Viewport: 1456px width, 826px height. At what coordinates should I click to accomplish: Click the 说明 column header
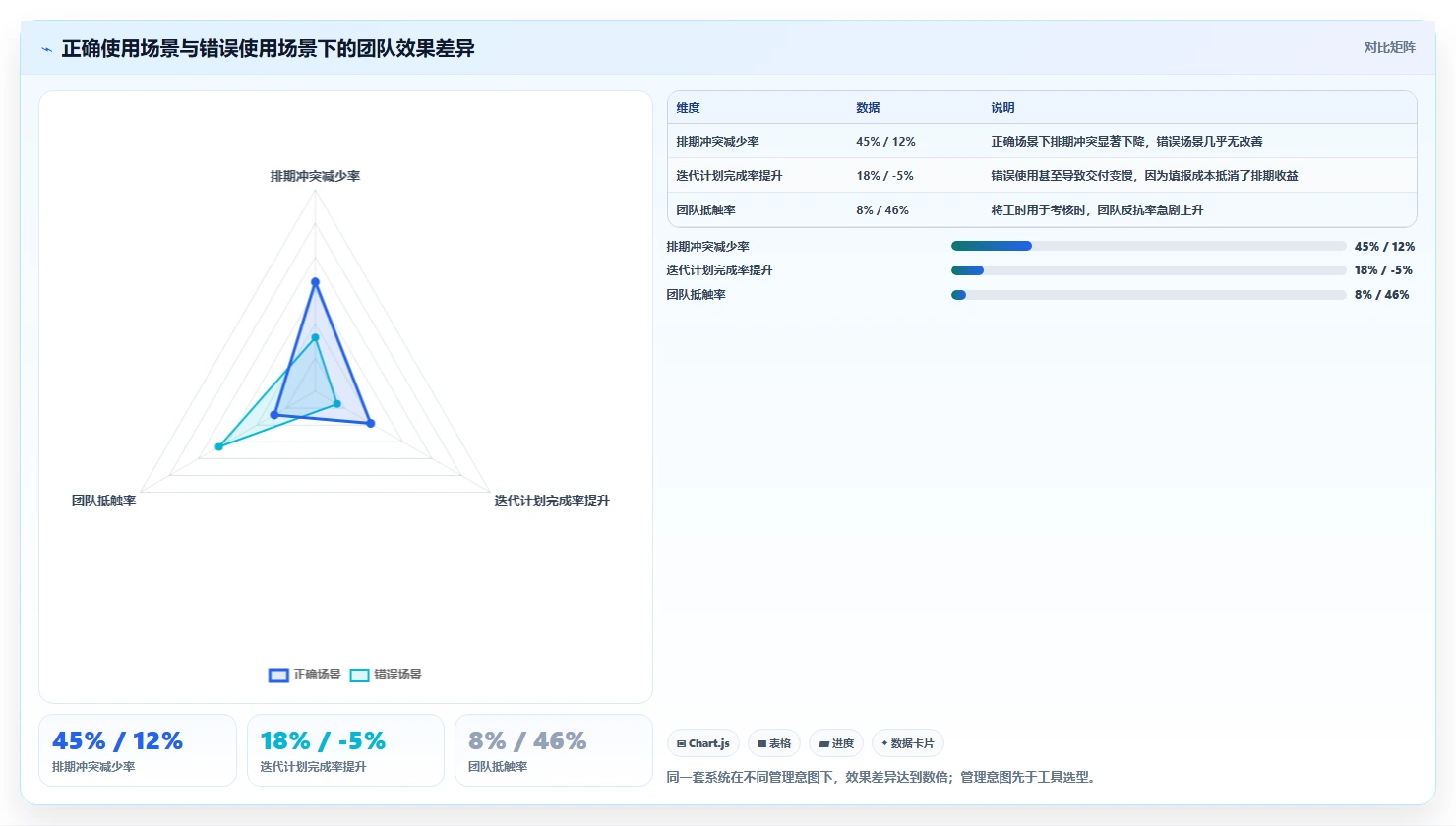pos(1002,108)
